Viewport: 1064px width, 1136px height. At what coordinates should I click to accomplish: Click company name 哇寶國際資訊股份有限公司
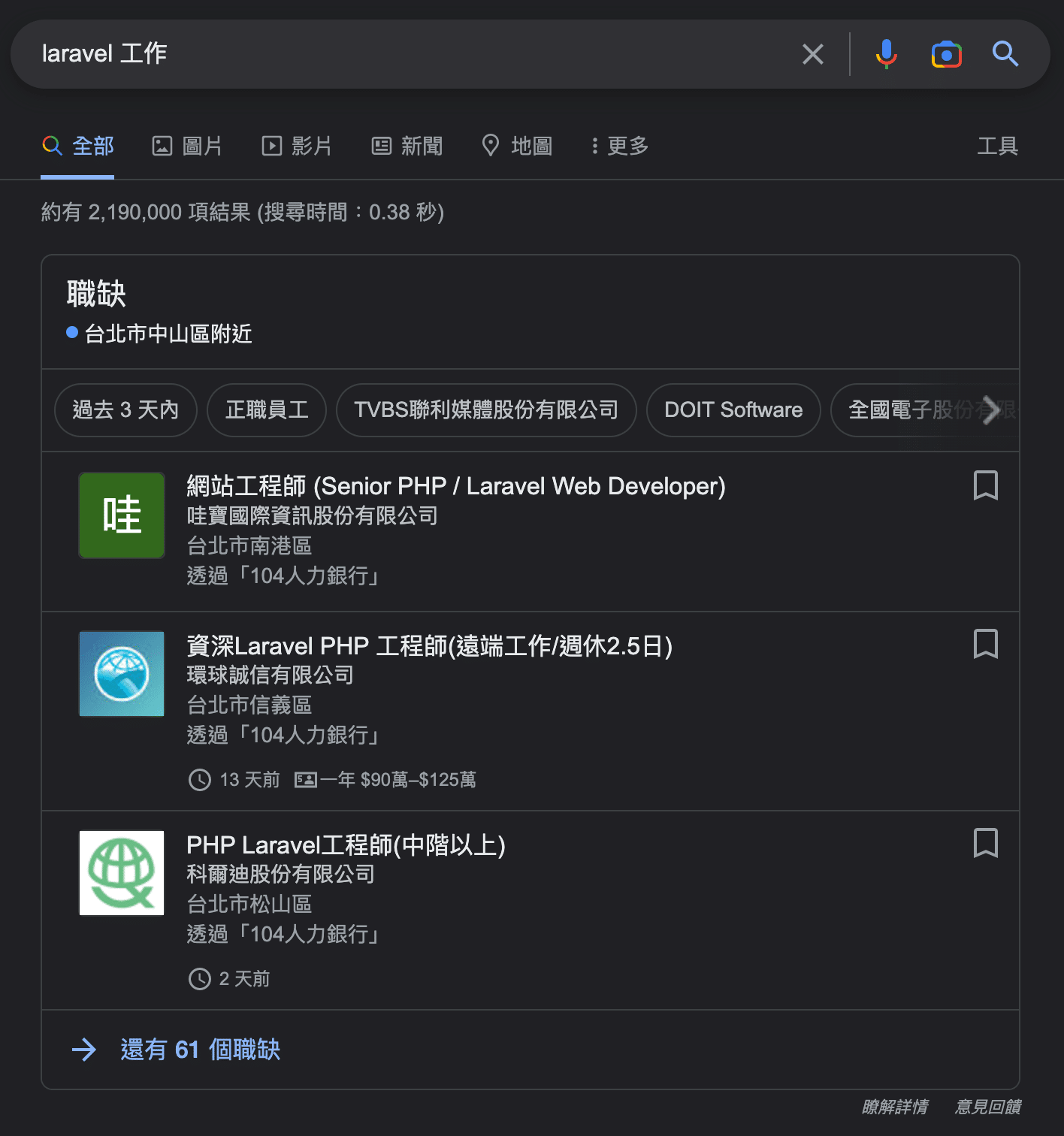(x=312, y=516)
